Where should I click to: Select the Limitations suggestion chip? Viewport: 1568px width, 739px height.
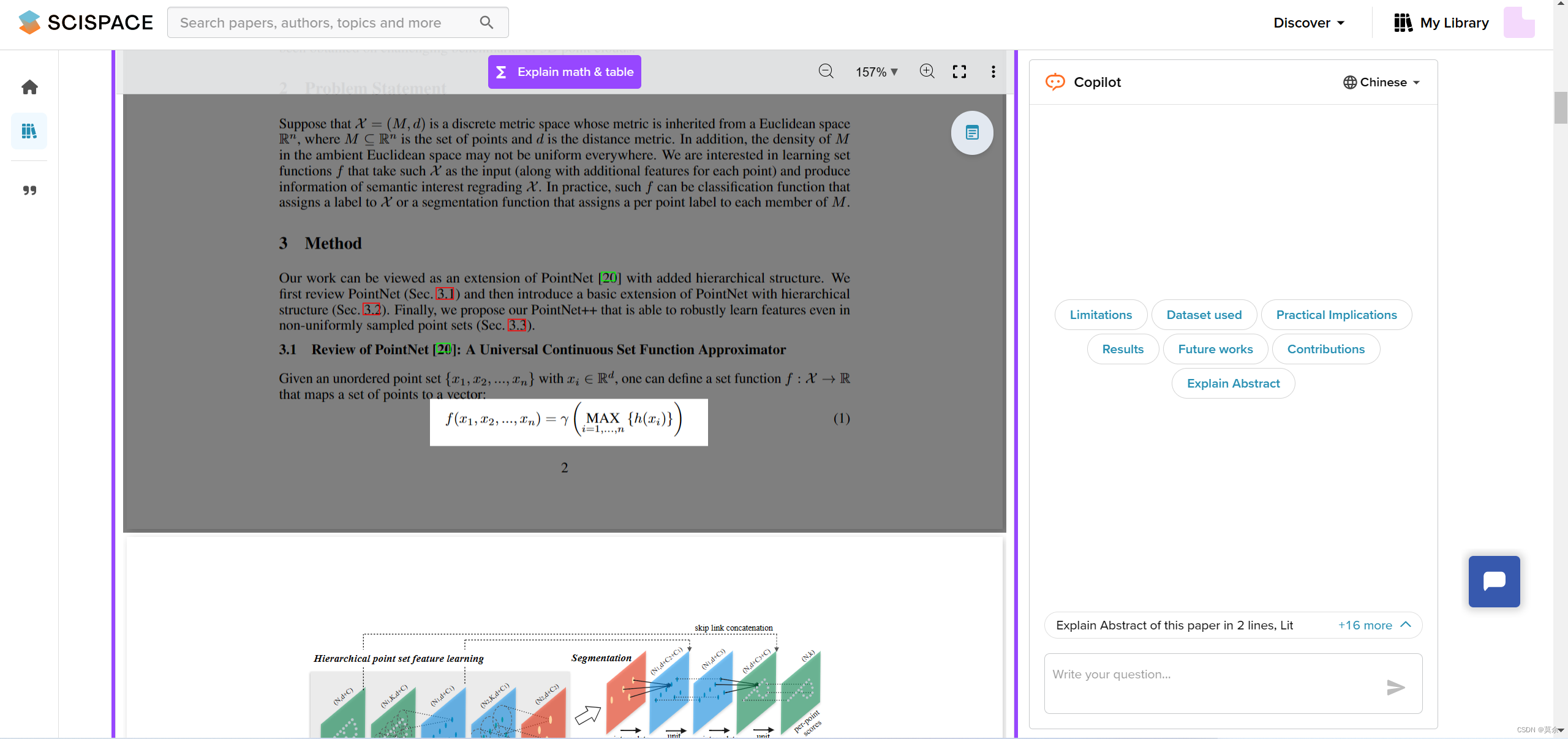1101,315
